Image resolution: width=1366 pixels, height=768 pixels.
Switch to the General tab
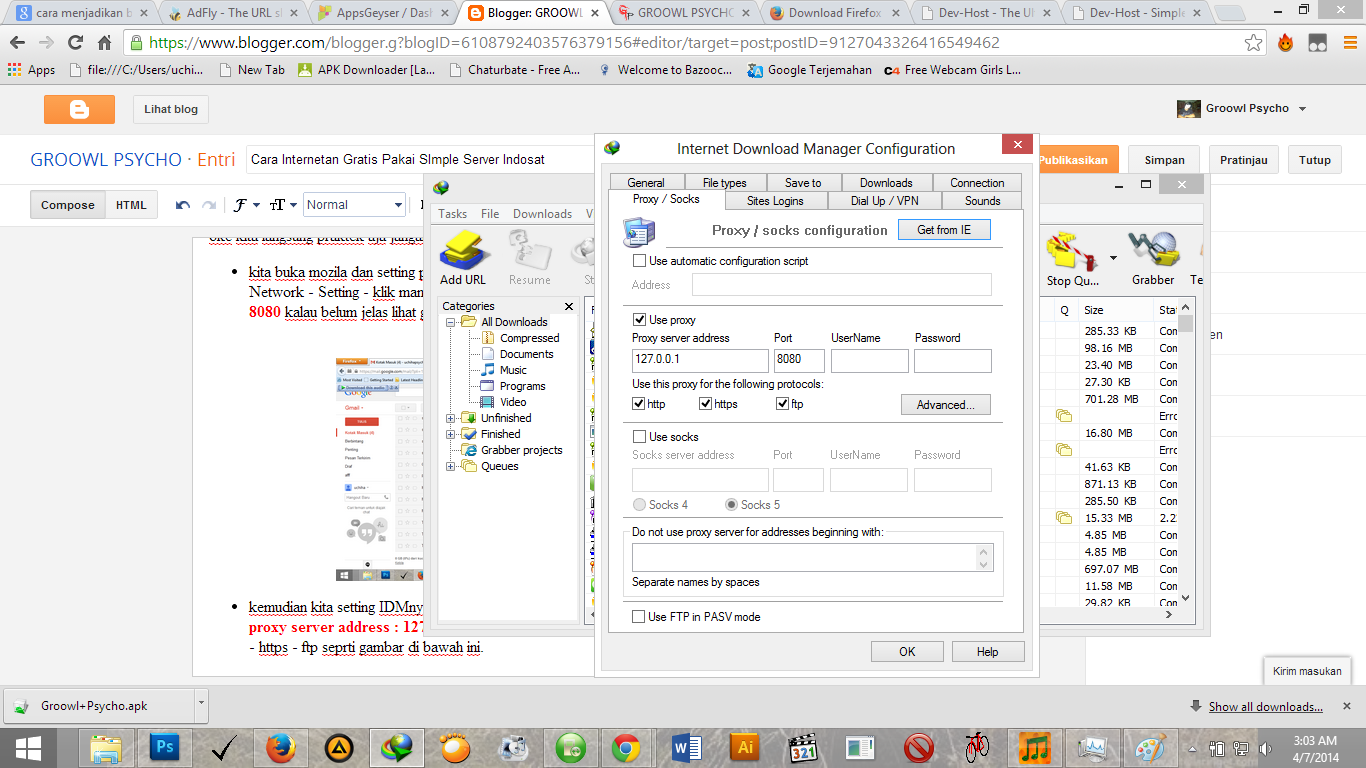(x=646, y=183)
